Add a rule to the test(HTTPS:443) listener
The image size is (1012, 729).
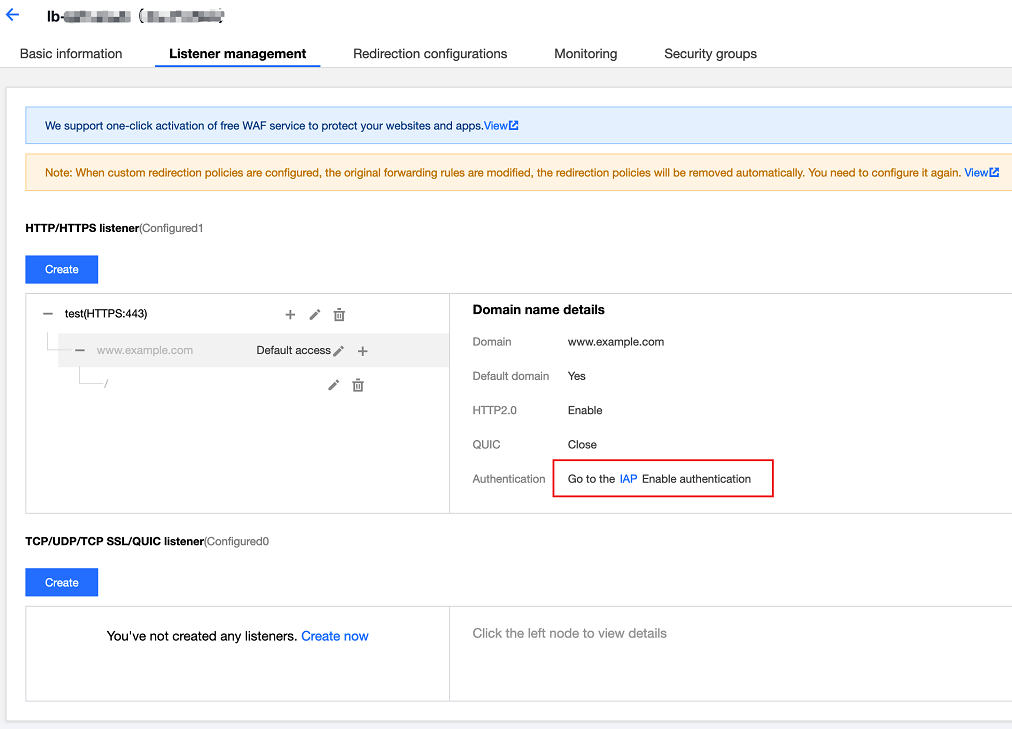pos(290,315)
